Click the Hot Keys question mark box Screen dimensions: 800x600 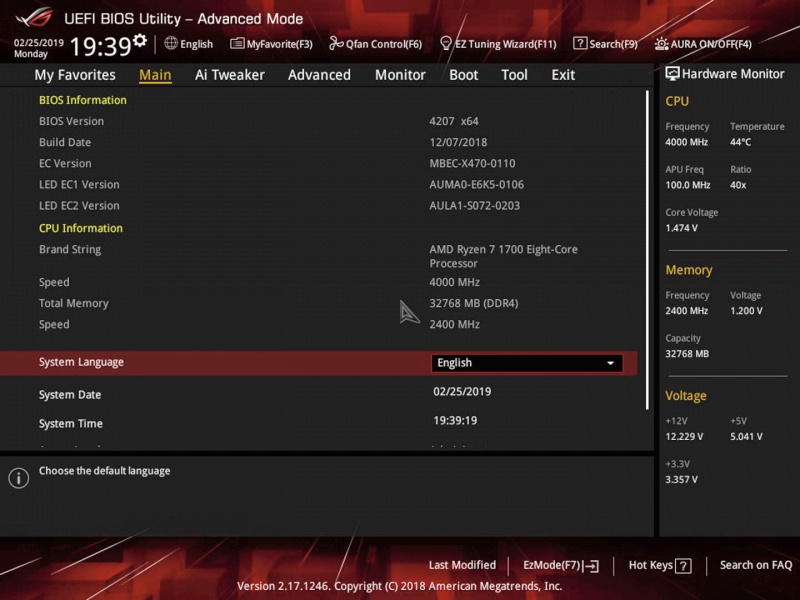click(683, 566)
